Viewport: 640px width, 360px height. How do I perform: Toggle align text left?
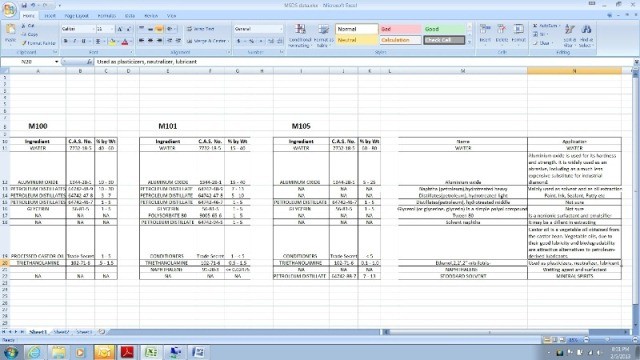pos(142,41)
